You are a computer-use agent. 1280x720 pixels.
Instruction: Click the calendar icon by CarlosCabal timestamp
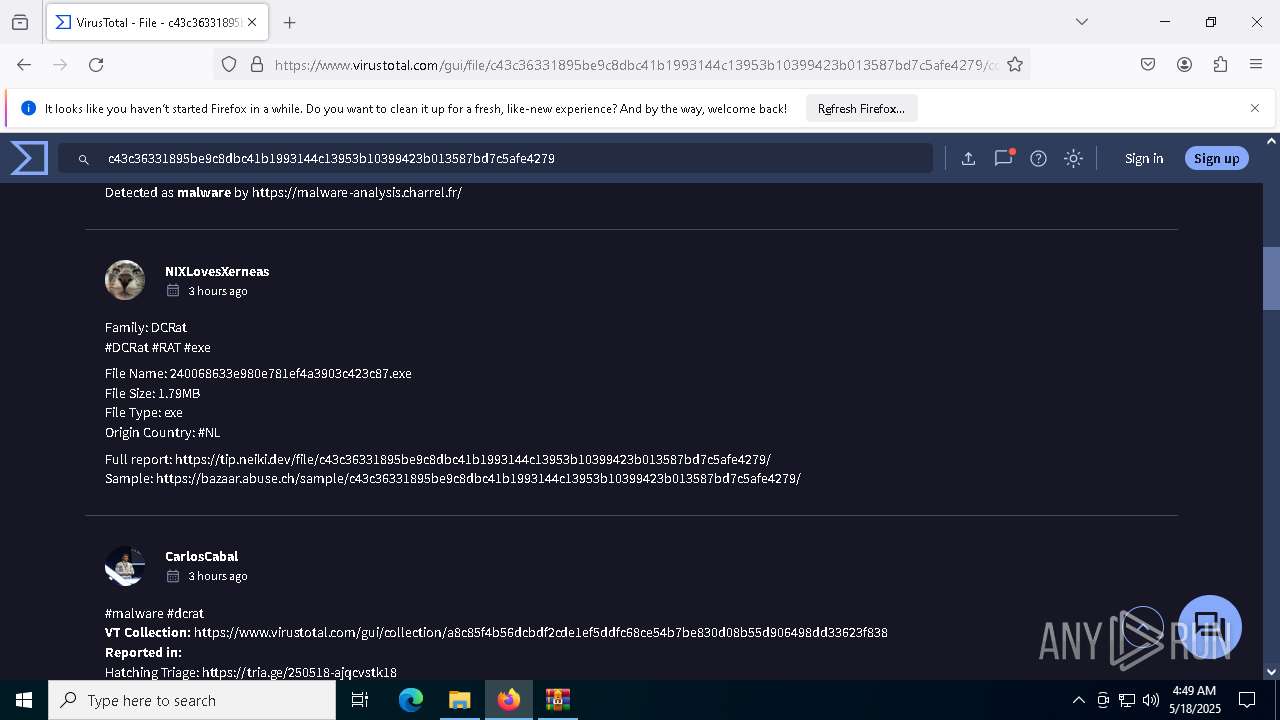click(x=173, y=576)
